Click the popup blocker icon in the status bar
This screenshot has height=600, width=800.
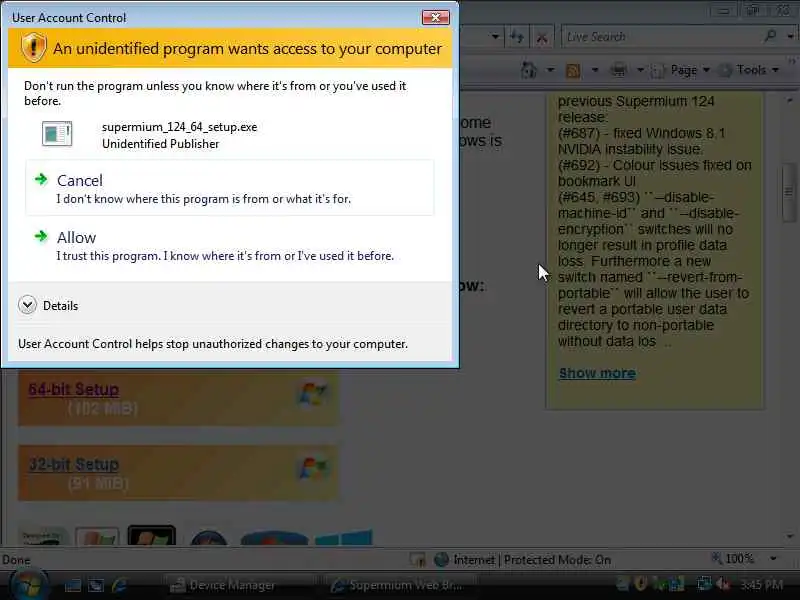418,560
